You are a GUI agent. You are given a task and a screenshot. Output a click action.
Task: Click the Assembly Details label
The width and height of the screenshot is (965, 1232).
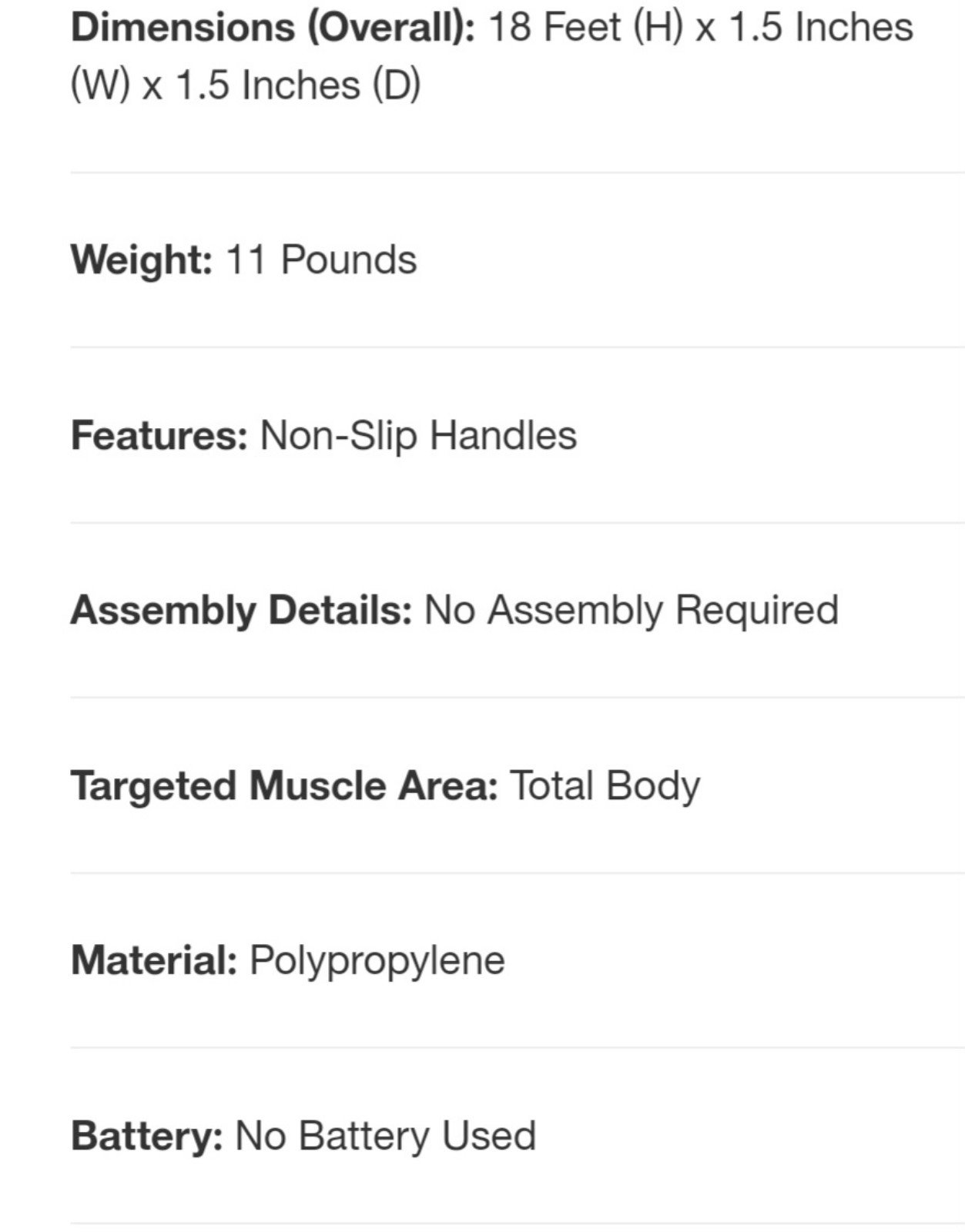tap(242, 611)
